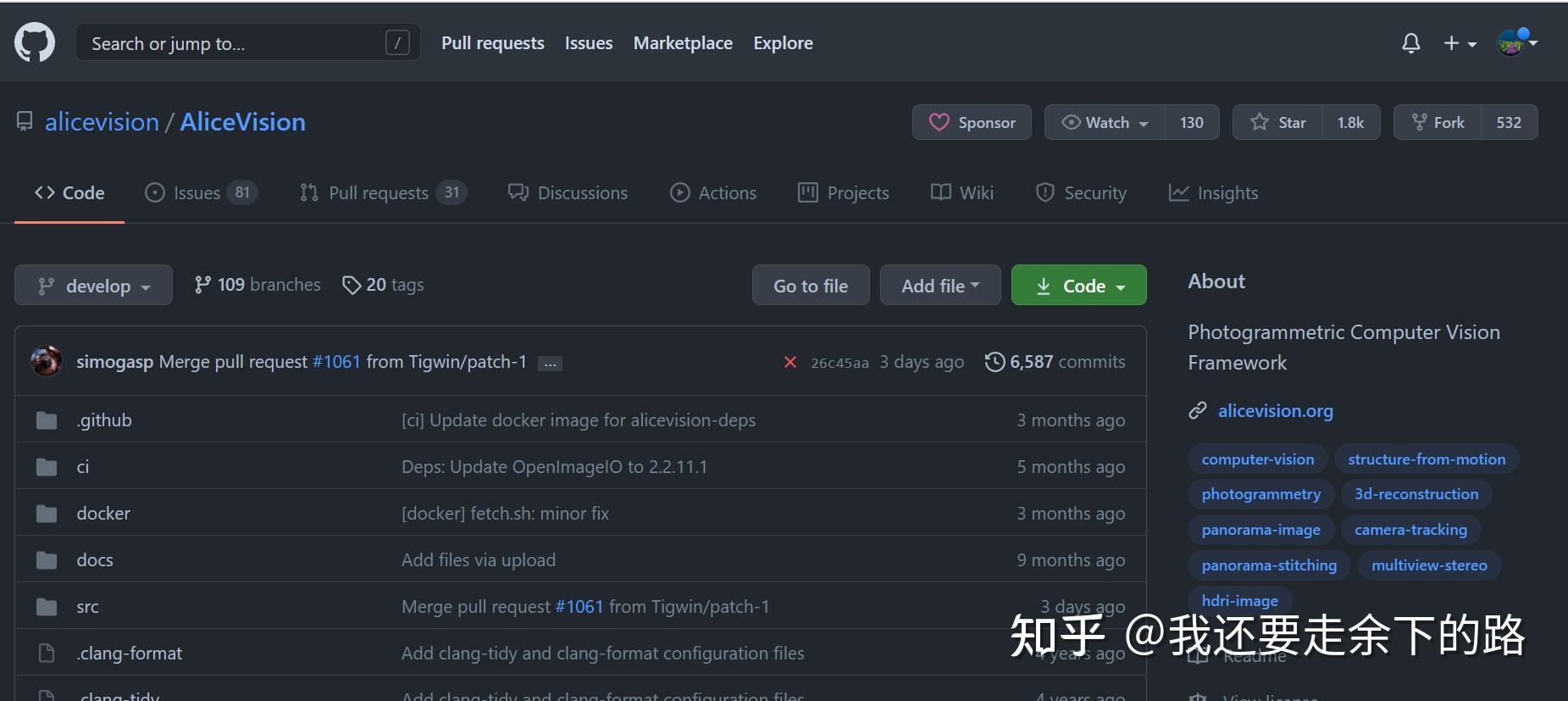Open the 'Add files via upload' commit

[x=479, y=559]
